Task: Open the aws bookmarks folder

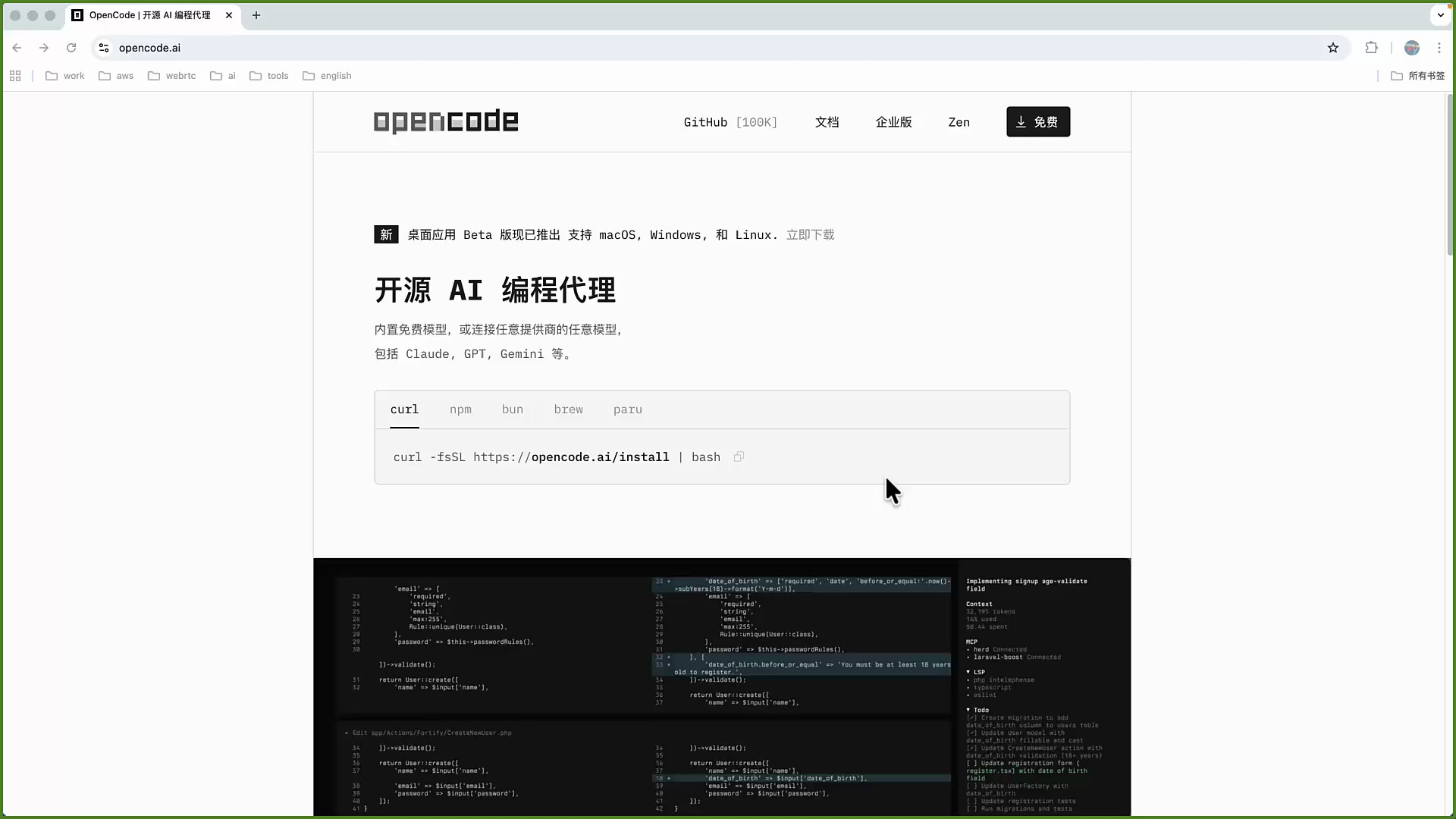Action: tap(116, 76)
